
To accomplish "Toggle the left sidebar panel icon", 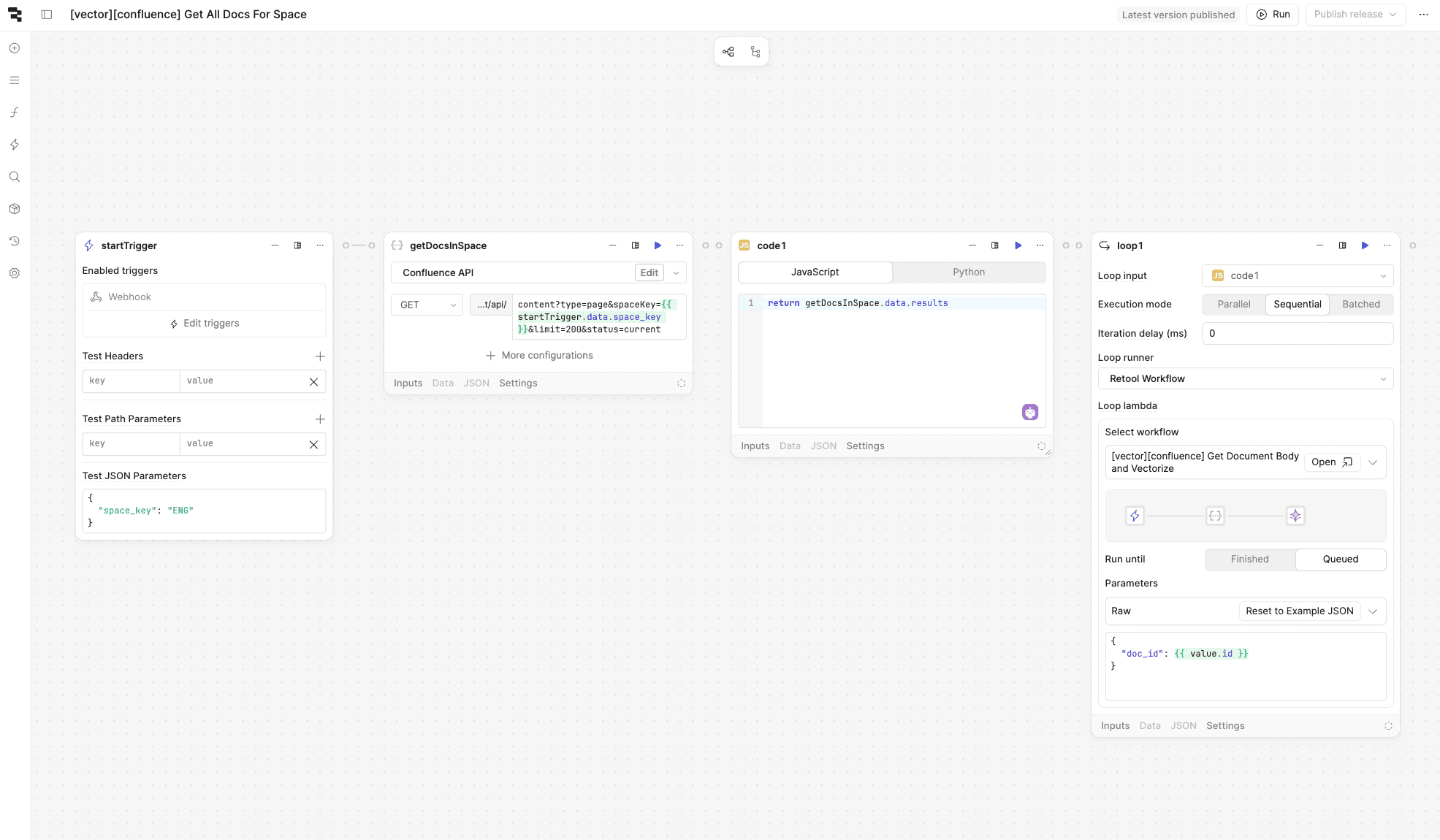I will pyautogui.click(x=47, y=15).
